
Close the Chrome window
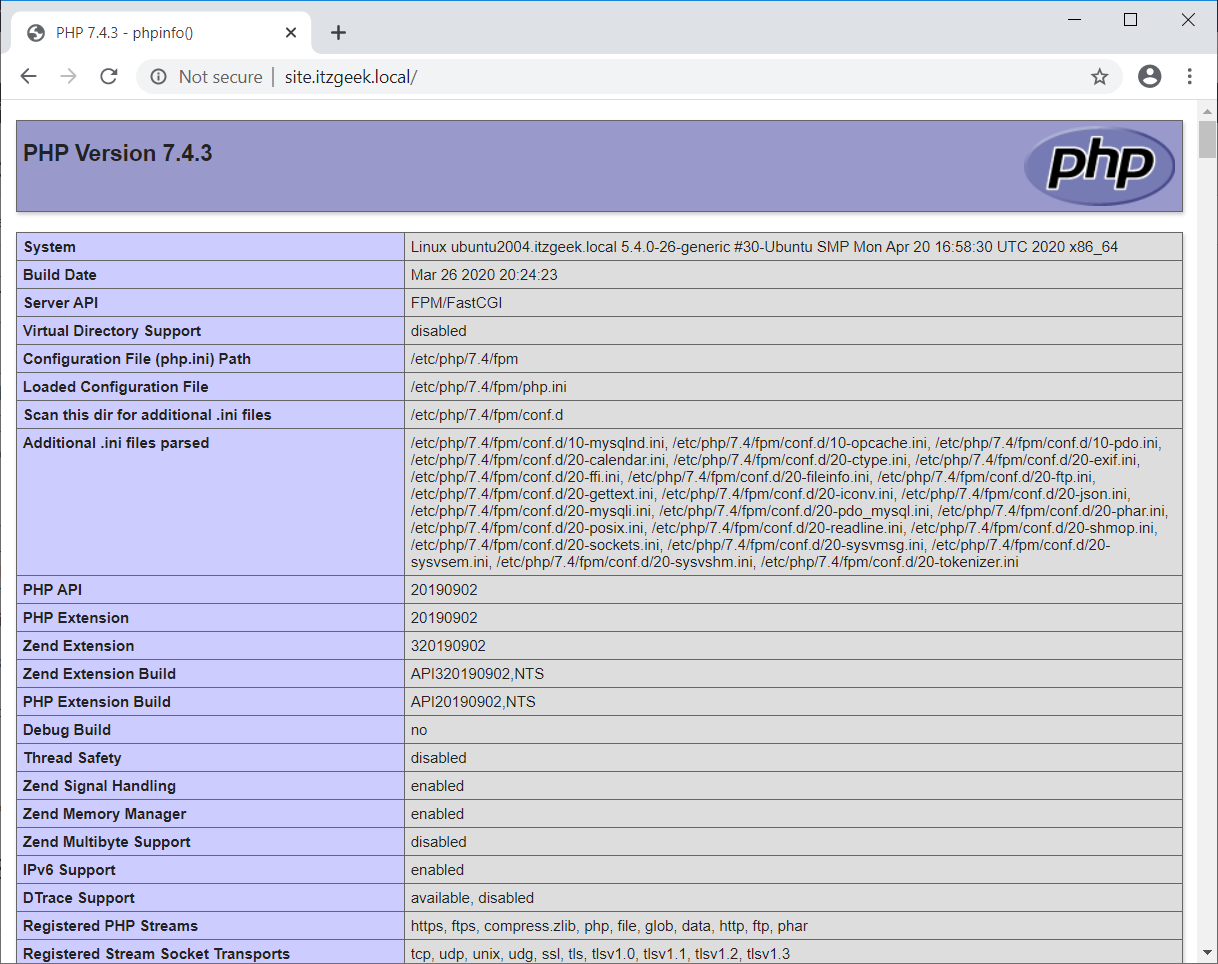pos(1188,19)
